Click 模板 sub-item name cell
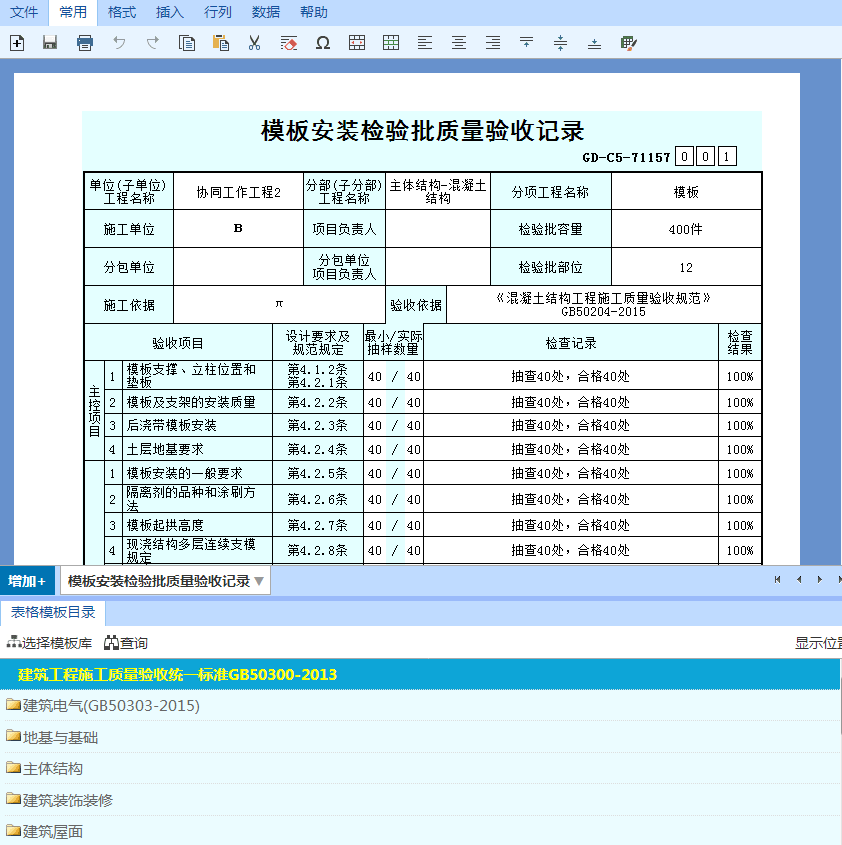Viewport: 842px width, 845px height. 686,192
